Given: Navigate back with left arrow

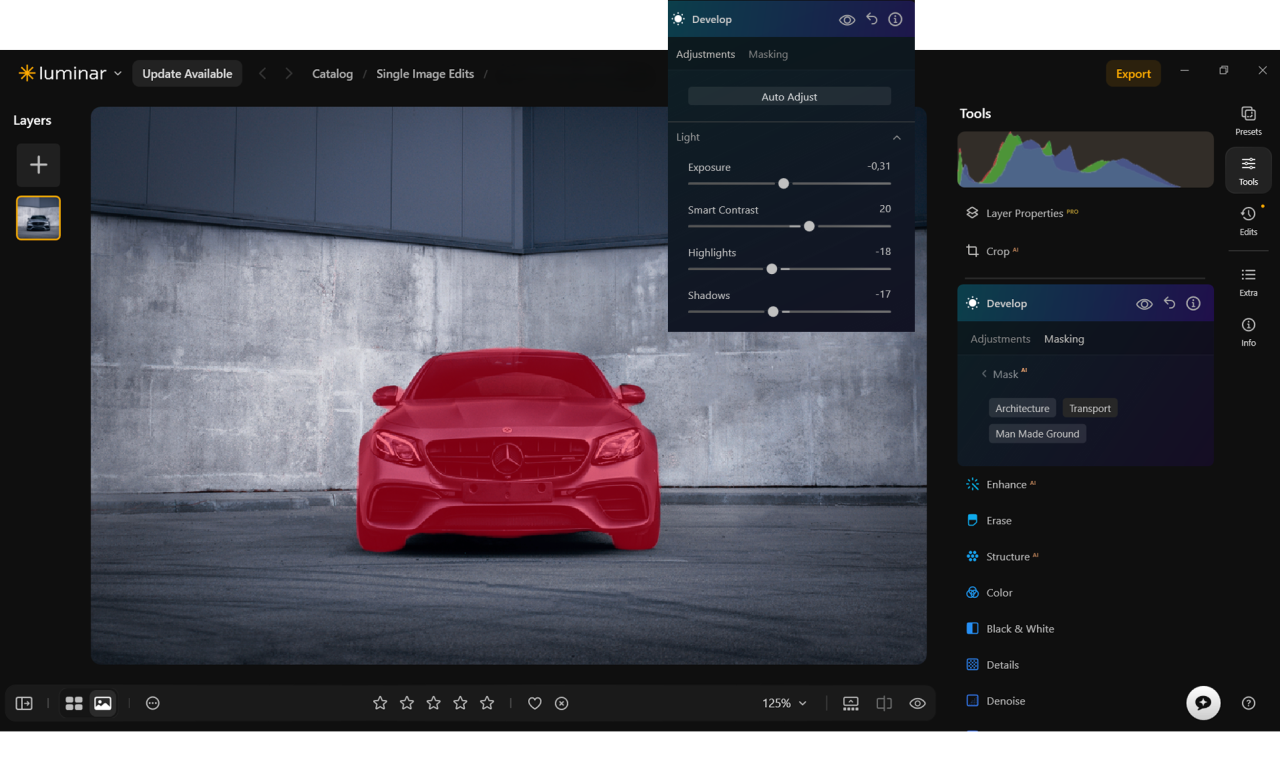Looking at the screenshot, I should click(263, 73).
